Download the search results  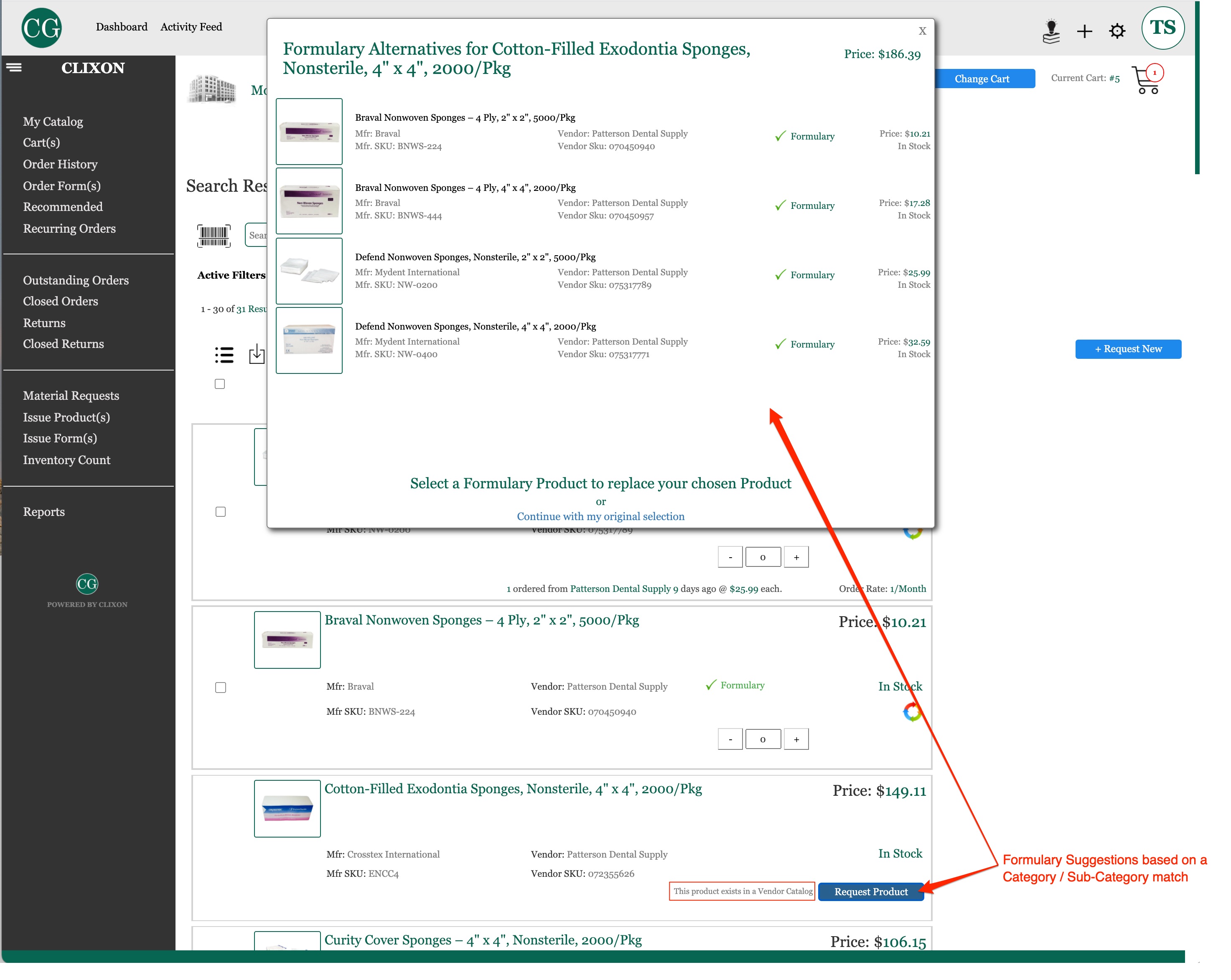pyautogui.click(x=257, y=354)
